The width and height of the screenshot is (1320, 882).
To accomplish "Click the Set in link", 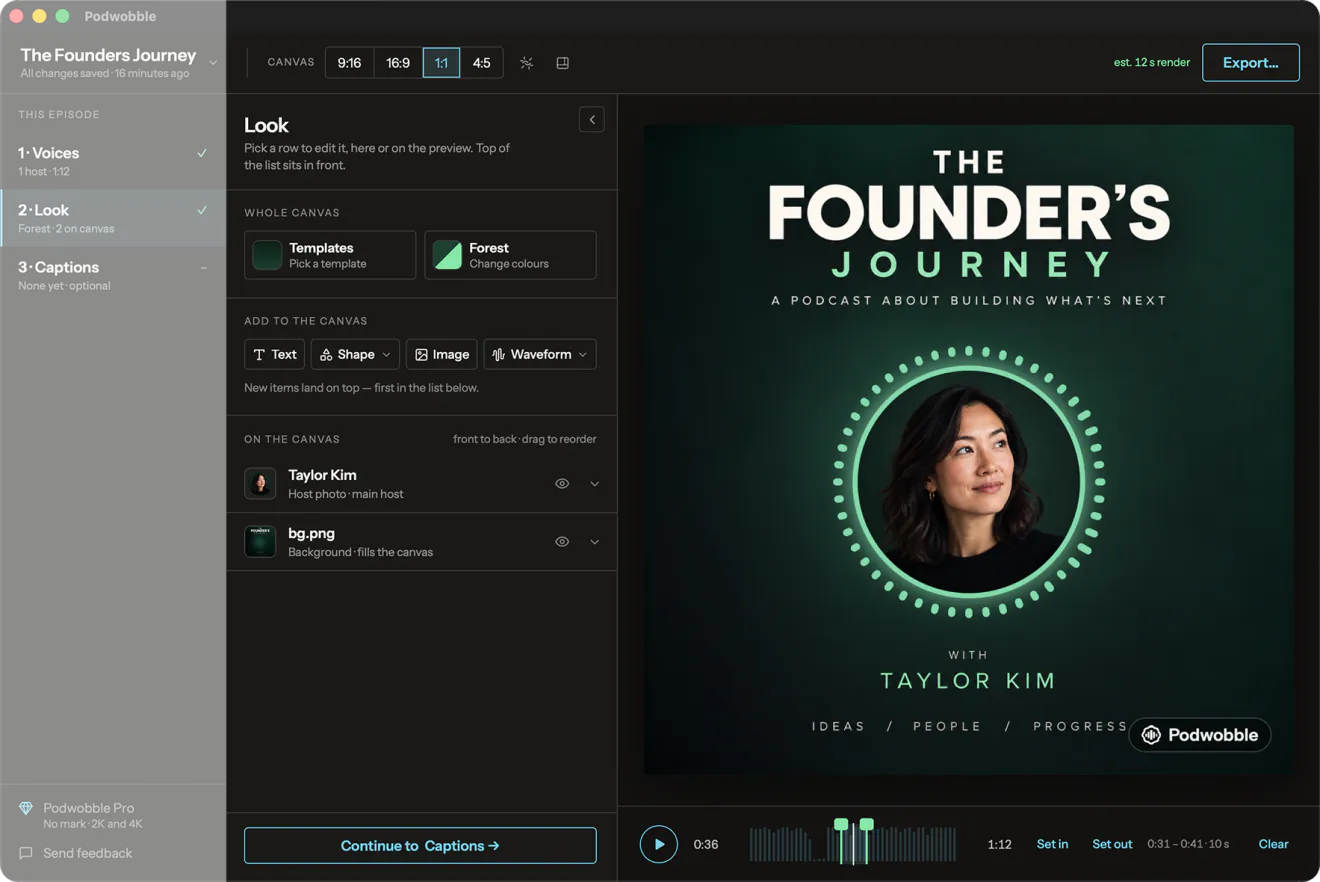I will [1052, 844].
